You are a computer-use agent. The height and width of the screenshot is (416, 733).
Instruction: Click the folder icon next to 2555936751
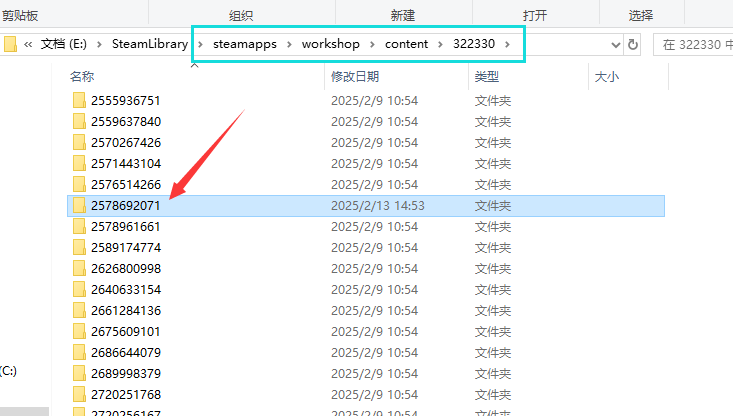pos(80,101)
